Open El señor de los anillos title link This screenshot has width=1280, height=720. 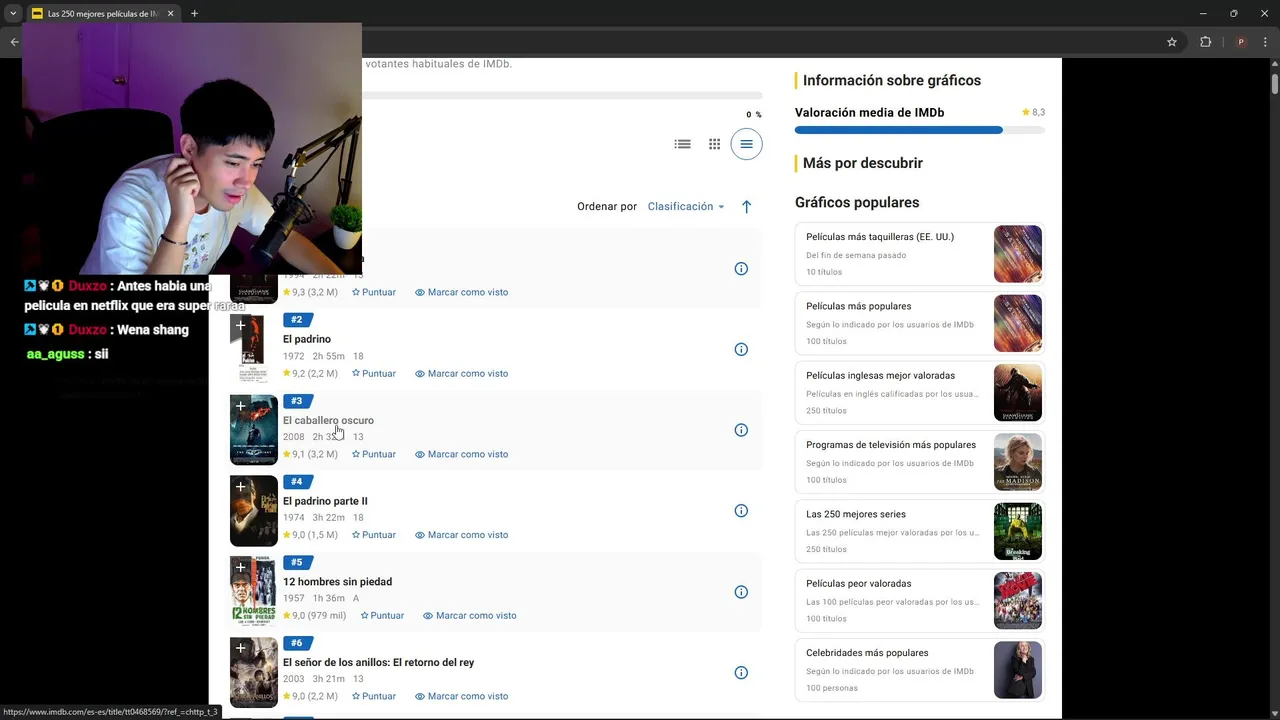point(378,662)
